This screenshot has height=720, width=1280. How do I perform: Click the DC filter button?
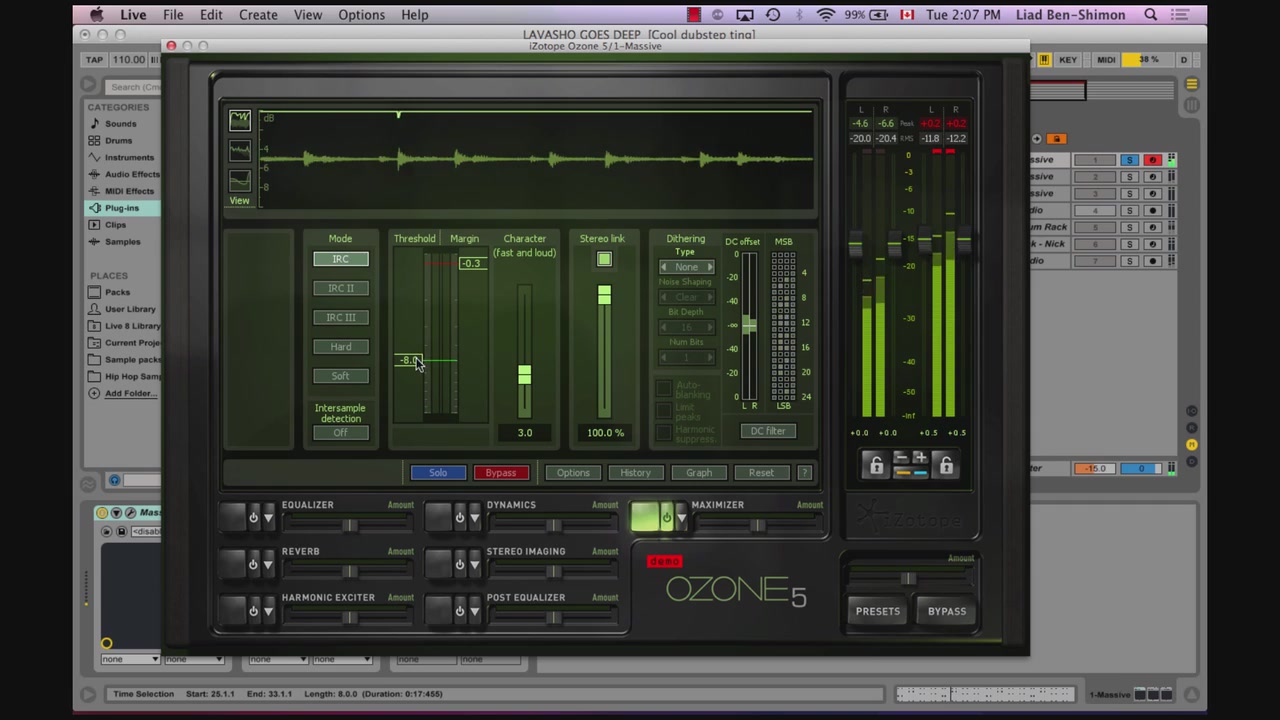768,431
